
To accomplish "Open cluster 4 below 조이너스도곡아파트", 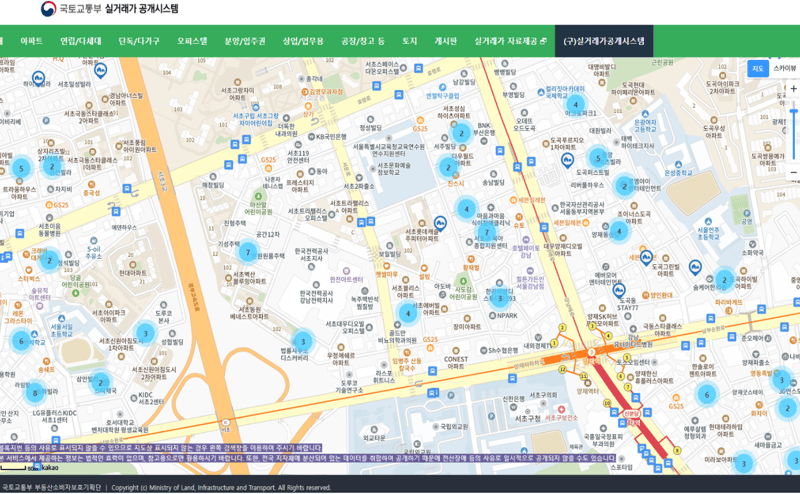I will tap(619, 231).
